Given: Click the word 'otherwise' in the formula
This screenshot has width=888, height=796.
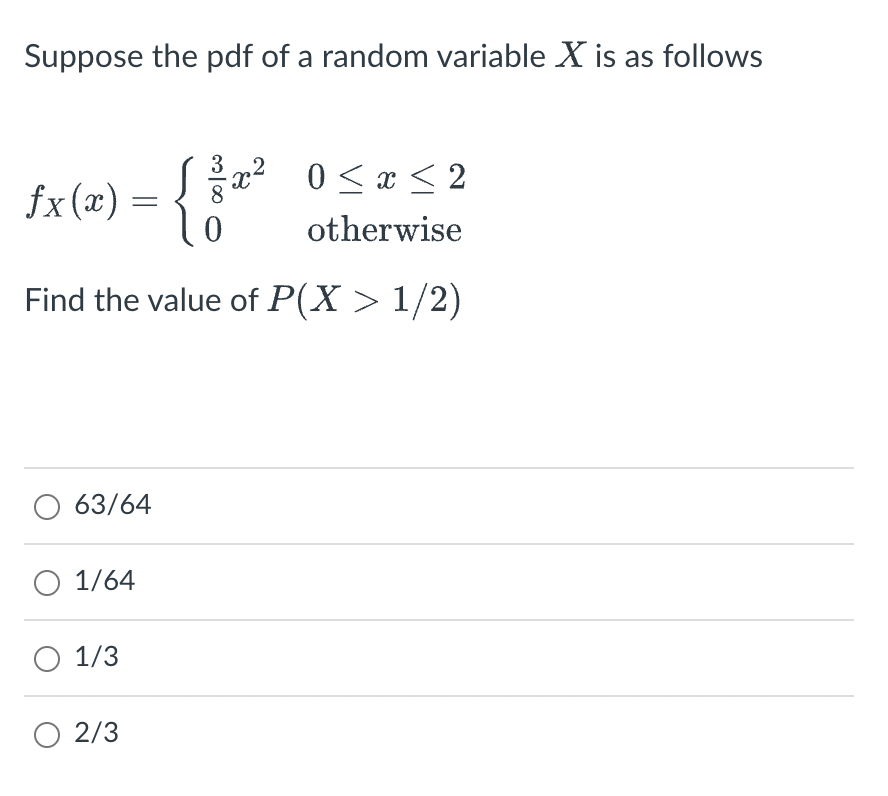Looking at the screenshot, I should coord(385,230).
